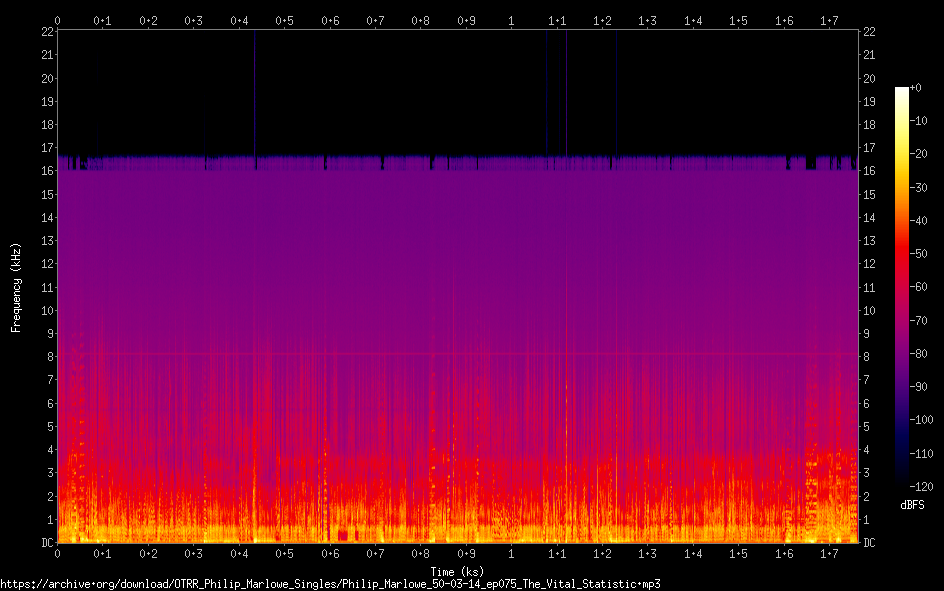The image size is (944, 591).
Task: Click the "0.5" tick on the top time axis
Action: [x=285, y=20]
